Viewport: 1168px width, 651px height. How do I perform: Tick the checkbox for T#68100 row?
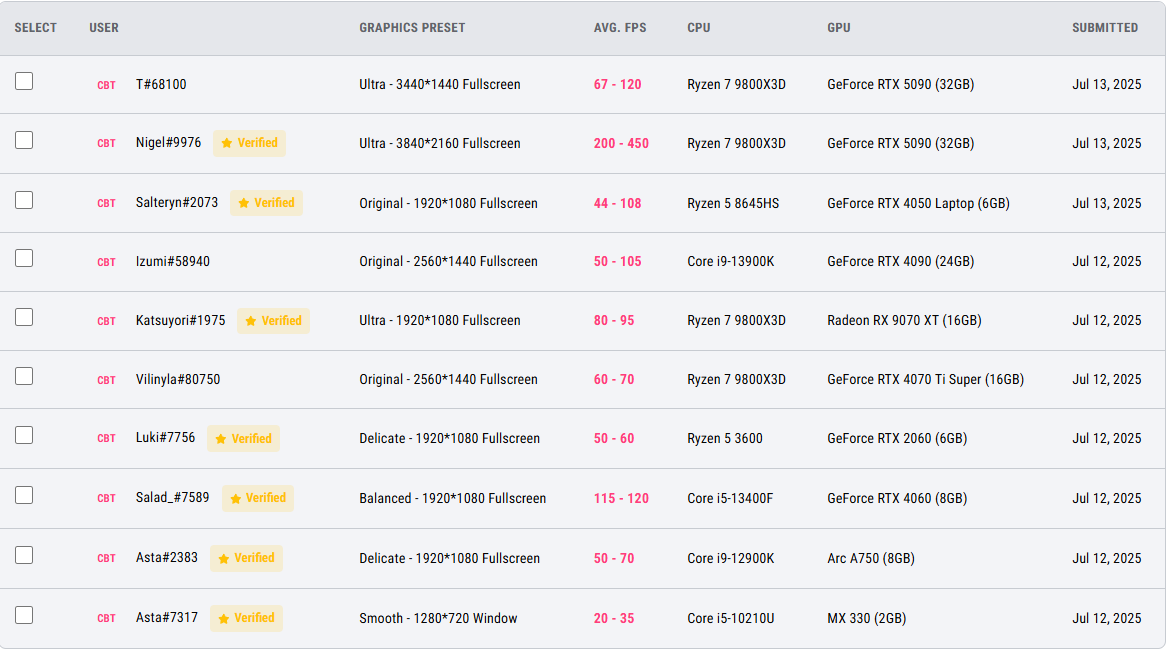pos(24,81)
